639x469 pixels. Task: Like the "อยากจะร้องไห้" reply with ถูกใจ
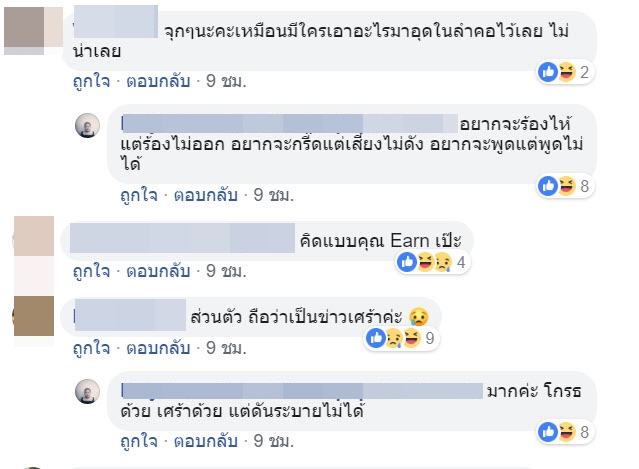138,194
